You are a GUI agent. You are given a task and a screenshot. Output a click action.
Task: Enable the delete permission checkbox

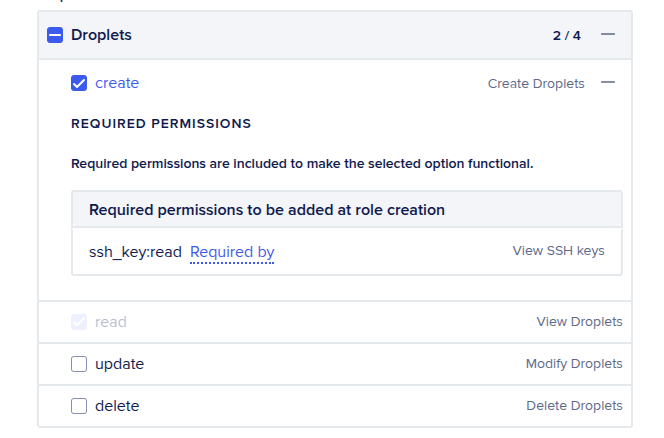point(79,406)
